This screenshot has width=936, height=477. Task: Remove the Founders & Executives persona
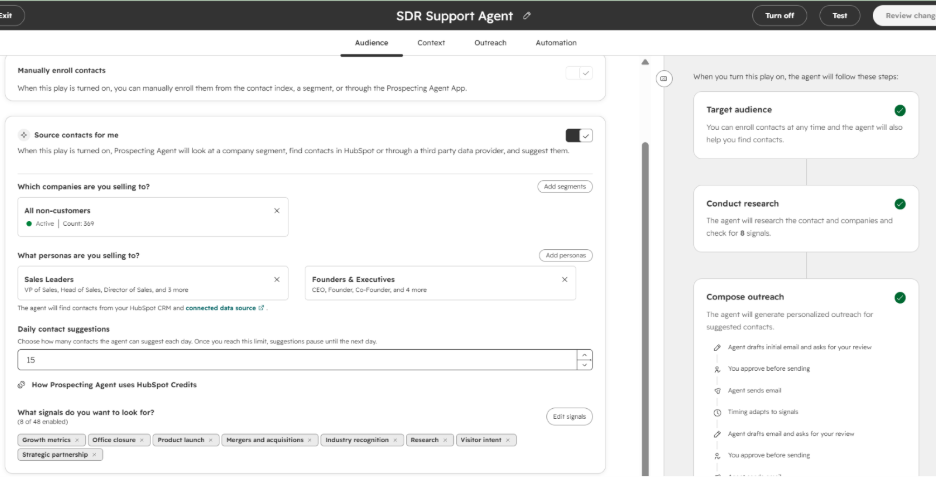pyautogui.click(x=564, y=279)
